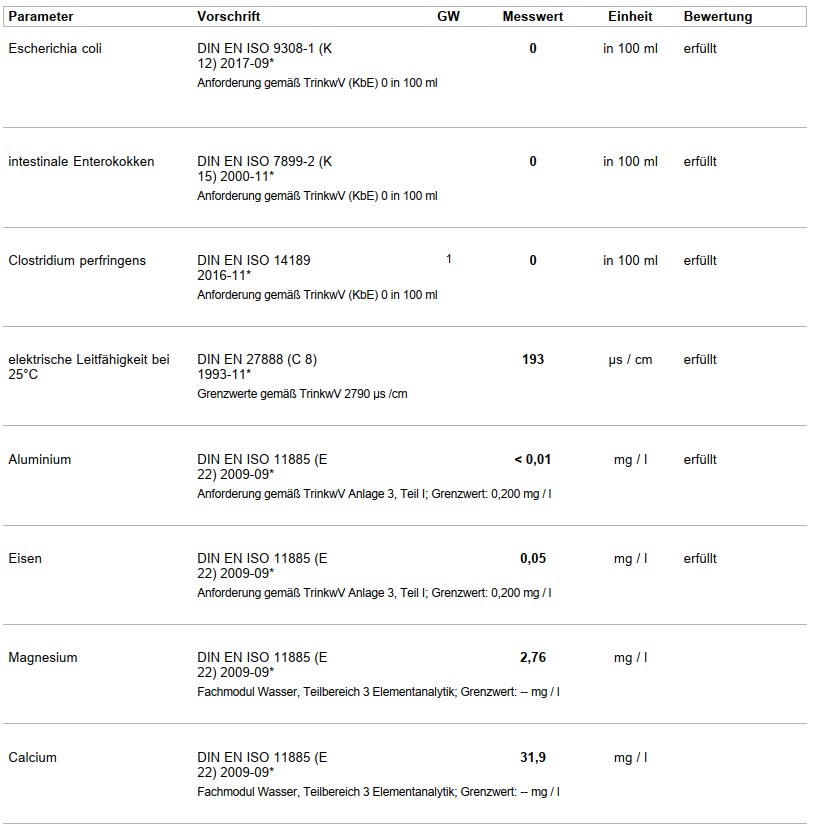The image size is (816, 830).
Task: Click the Einheit column header
Action: pyautogui.click(x=630, y=17)
